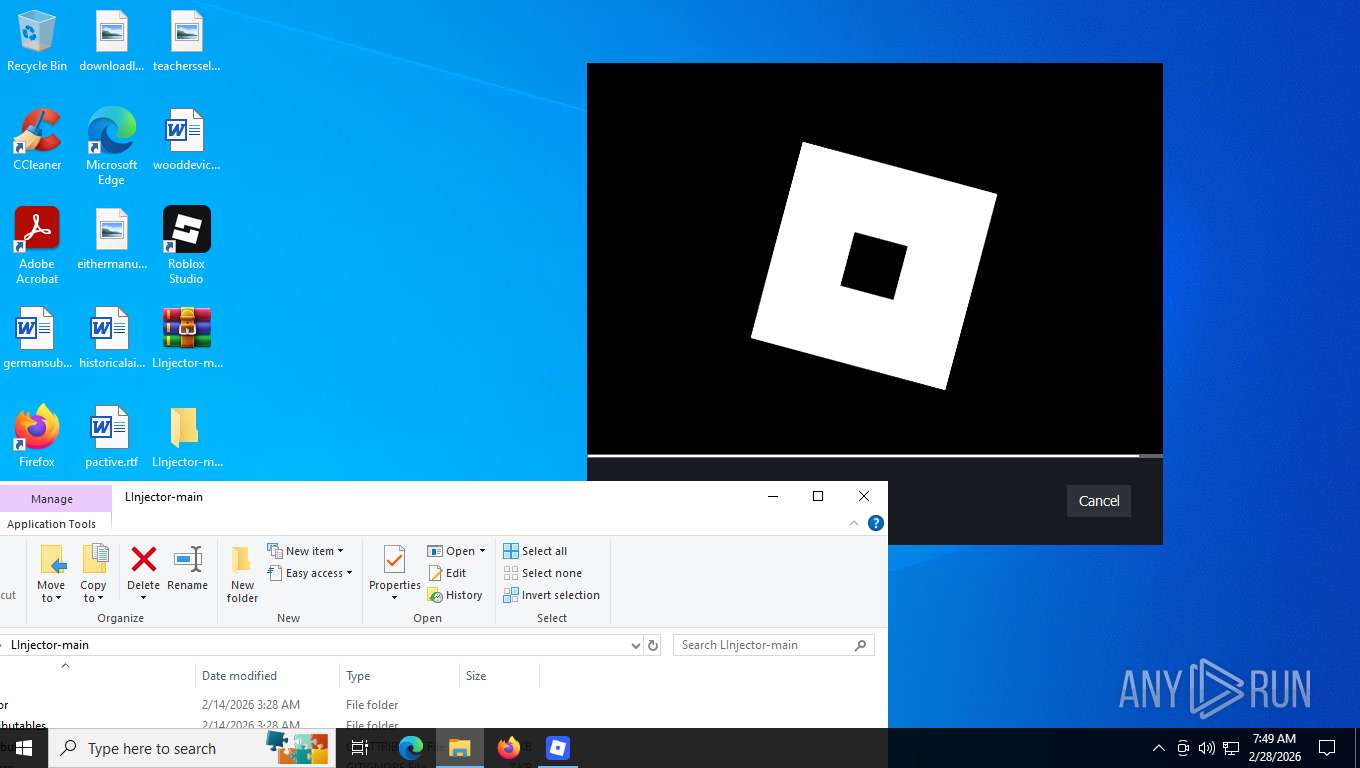
Task: Open volume control in system tray
Action: coord(1207,748)
